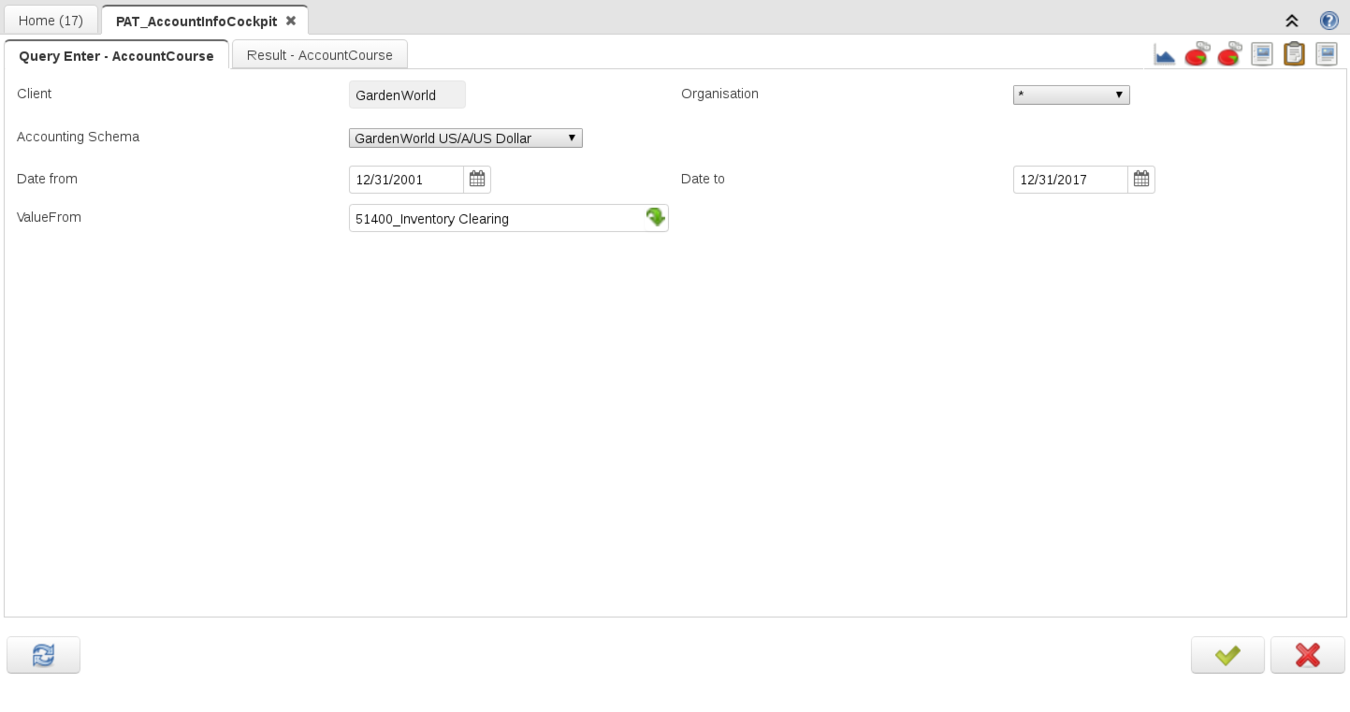The height and width of the screenshot is (712, 1350).
Task: Open the help icon at top right
Action: tap(1329, 20)
